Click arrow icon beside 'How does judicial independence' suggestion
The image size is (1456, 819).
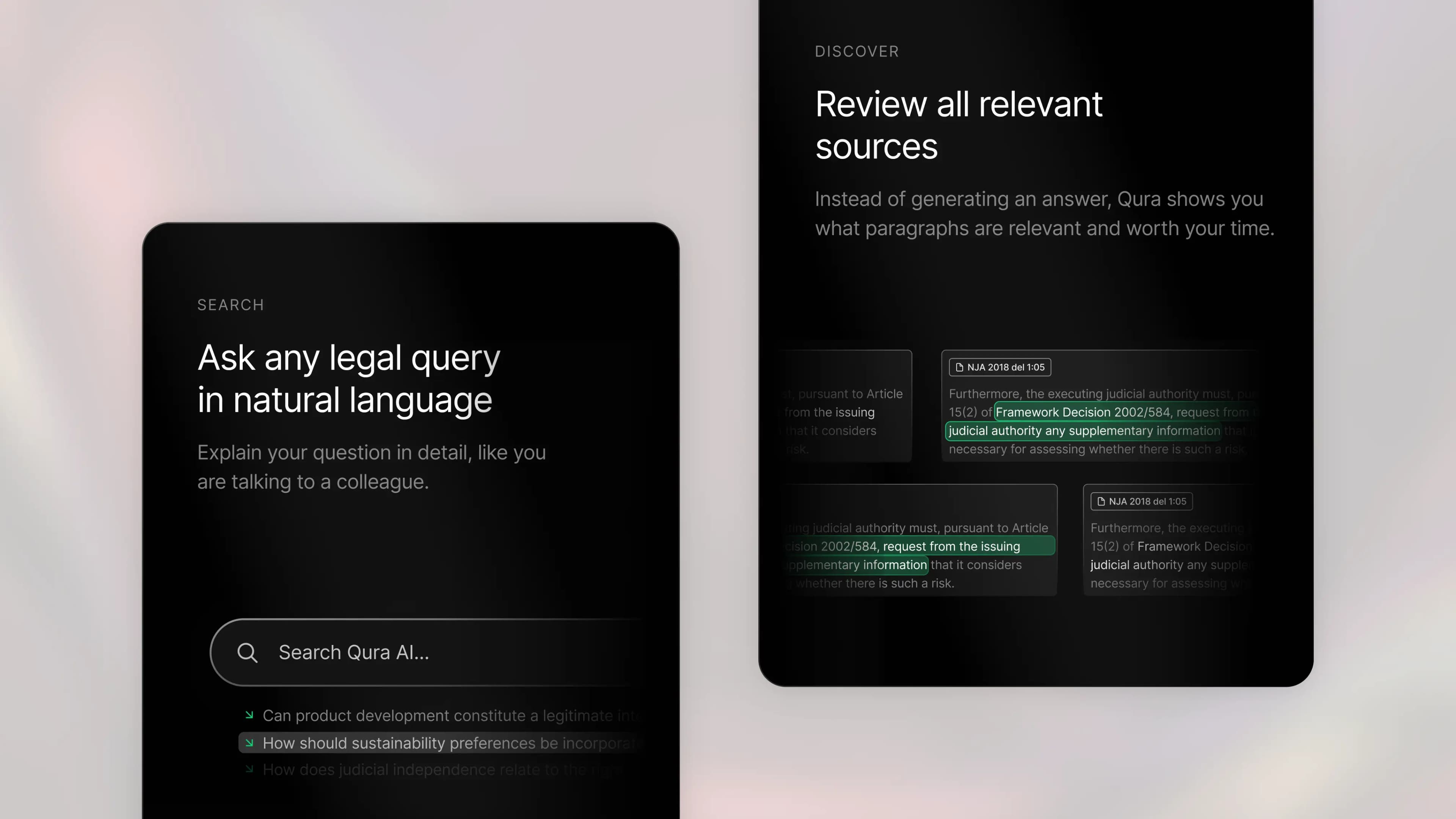point(249,769)
